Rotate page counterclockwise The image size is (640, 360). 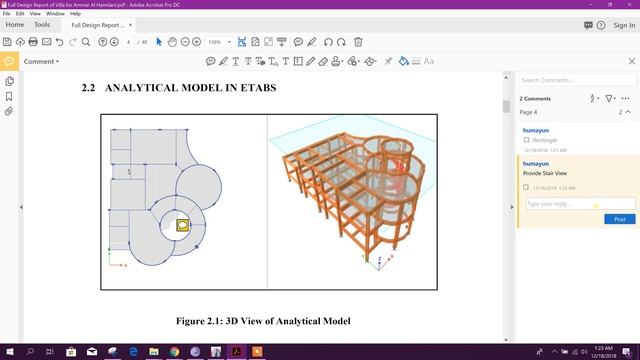pos(328,42)
